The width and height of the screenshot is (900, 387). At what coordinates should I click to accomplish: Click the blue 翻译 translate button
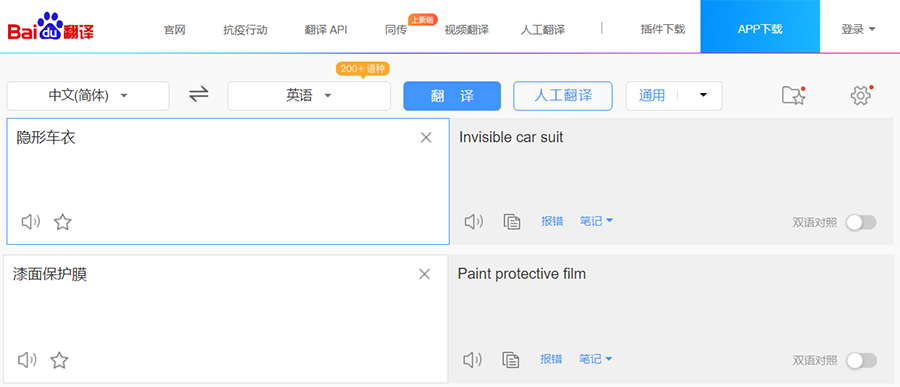point(452,96)
